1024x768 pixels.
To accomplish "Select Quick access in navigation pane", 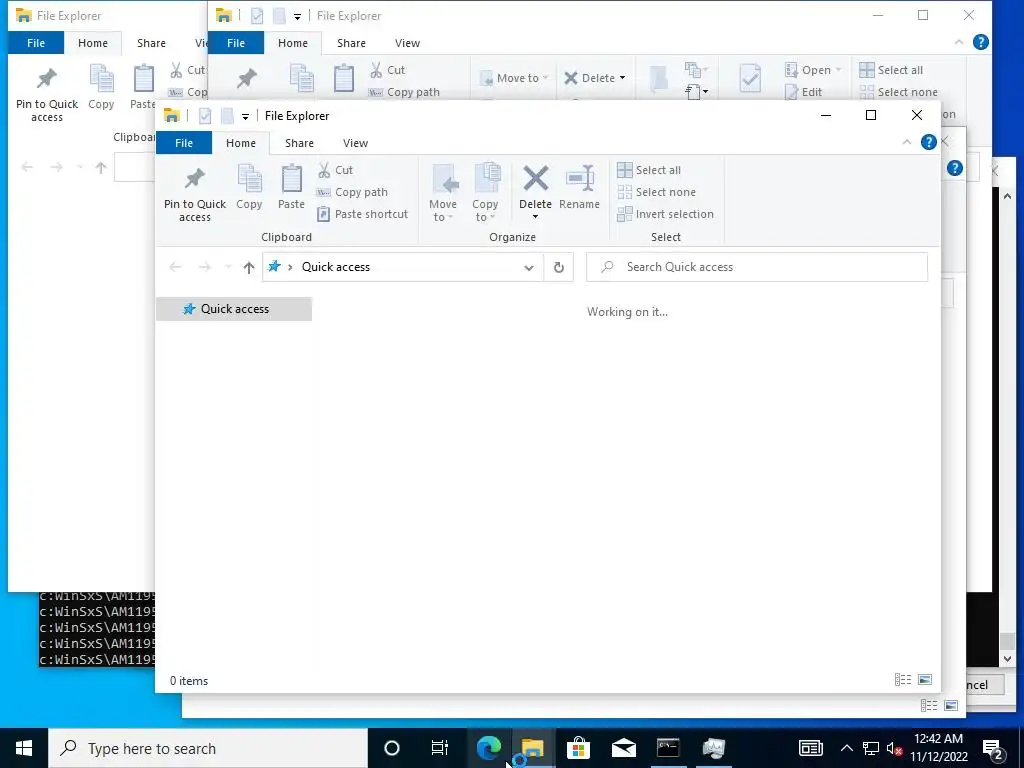I will (x=234, y=309).
